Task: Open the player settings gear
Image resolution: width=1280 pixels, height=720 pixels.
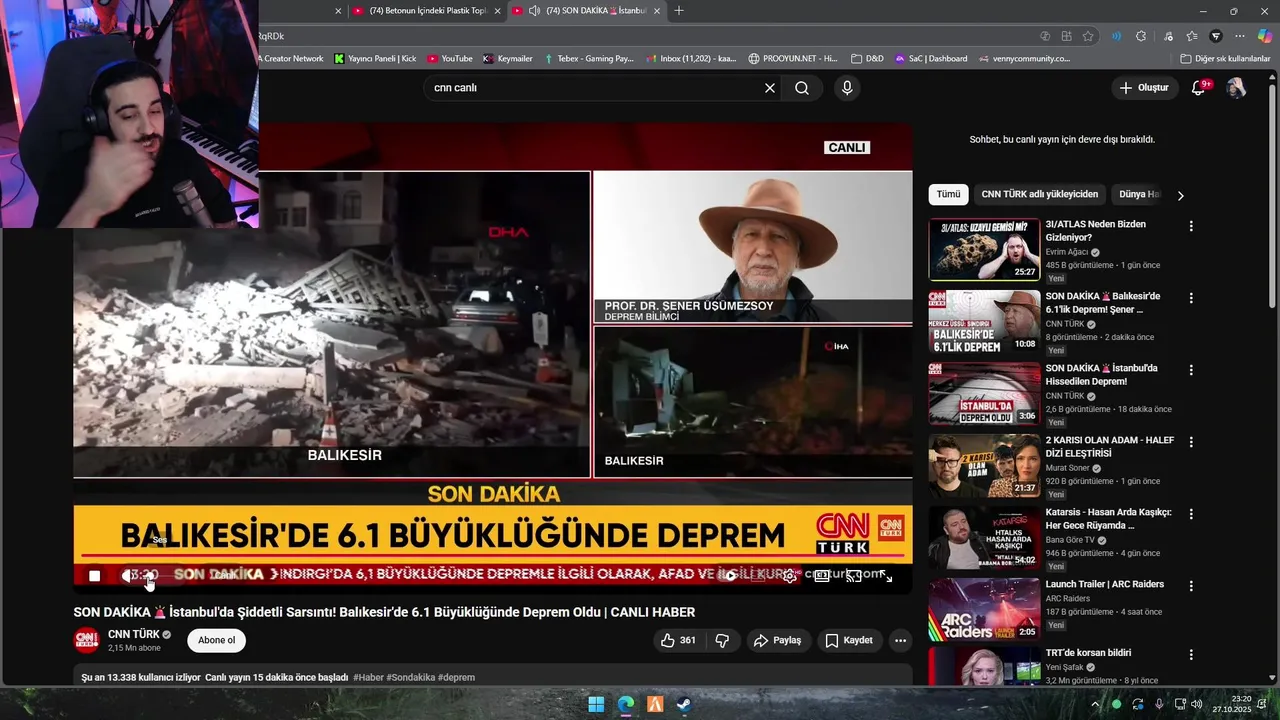Action: click(x=789, y=575)
